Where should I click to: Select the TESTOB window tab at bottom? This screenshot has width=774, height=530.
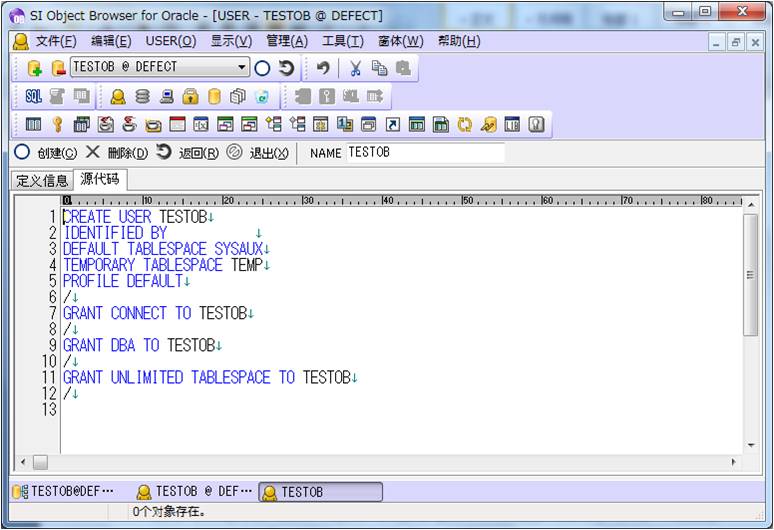click(320, 492)
